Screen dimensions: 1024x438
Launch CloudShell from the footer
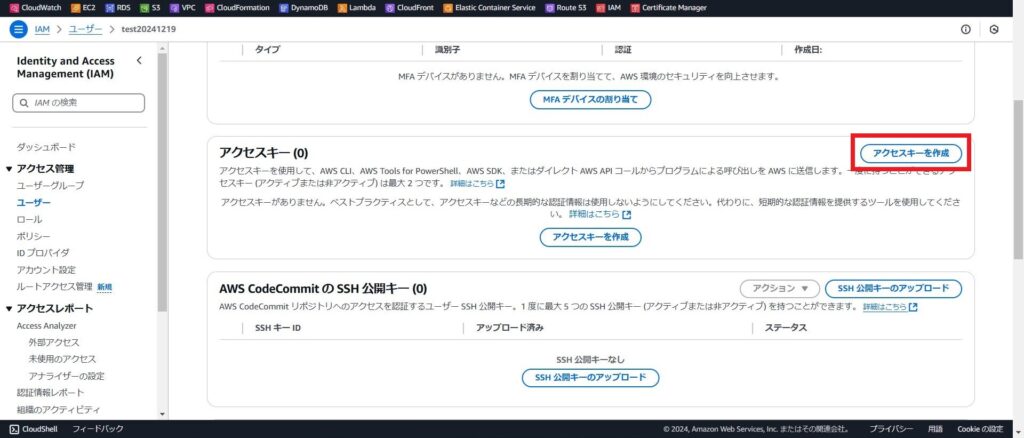33,429
